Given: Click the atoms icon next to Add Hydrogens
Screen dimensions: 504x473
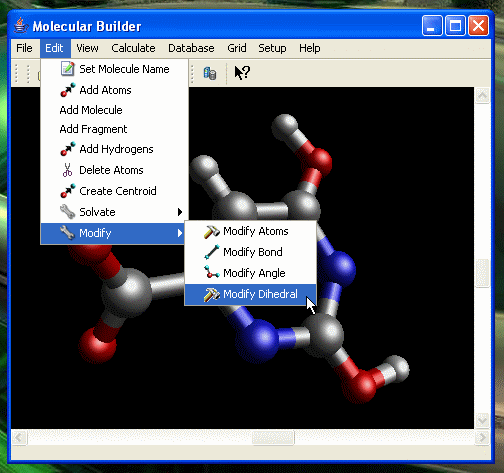Looking at the screenshot, I should (68, 149).
